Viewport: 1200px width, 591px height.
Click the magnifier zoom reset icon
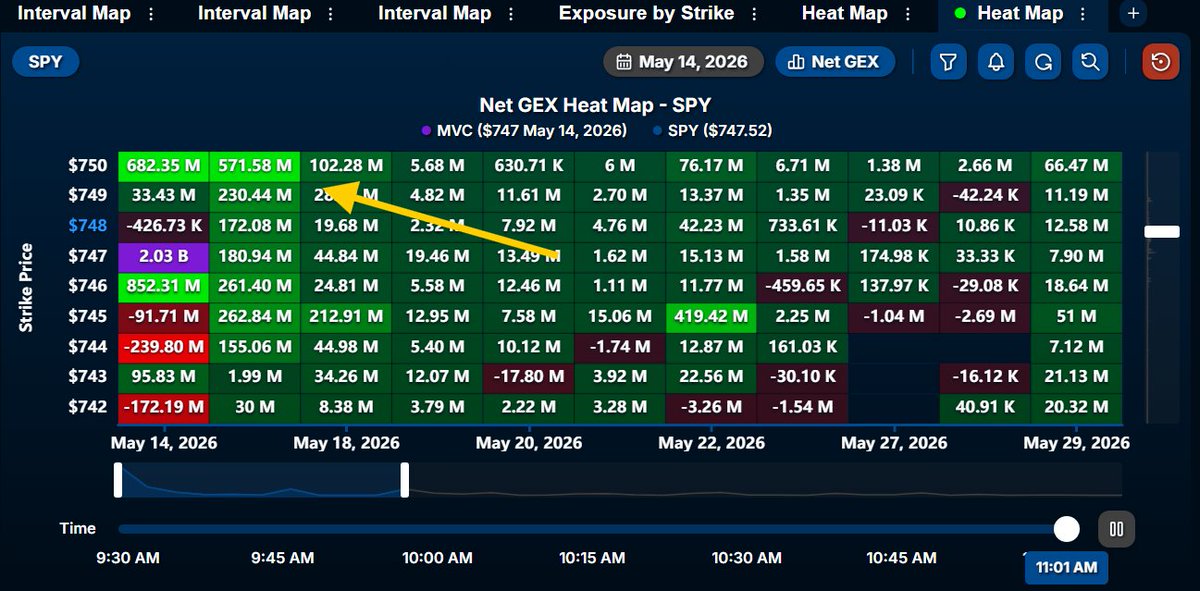pos(1090,62)
